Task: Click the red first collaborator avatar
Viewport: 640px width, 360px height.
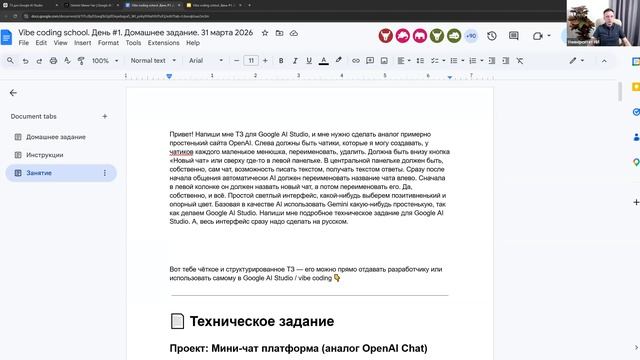Action: (385, 36)
